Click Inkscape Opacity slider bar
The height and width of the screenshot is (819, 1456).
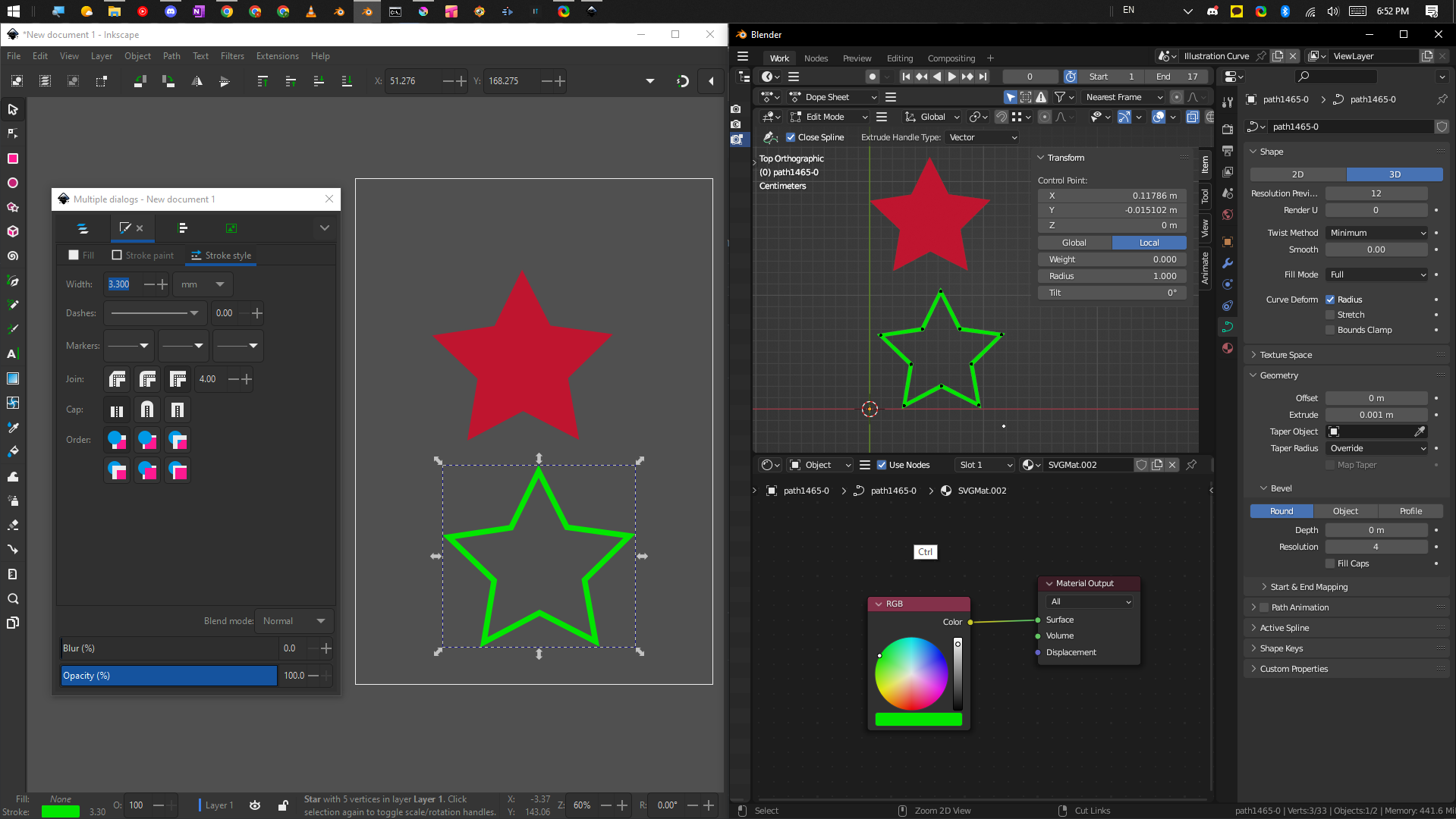(169, 676)
